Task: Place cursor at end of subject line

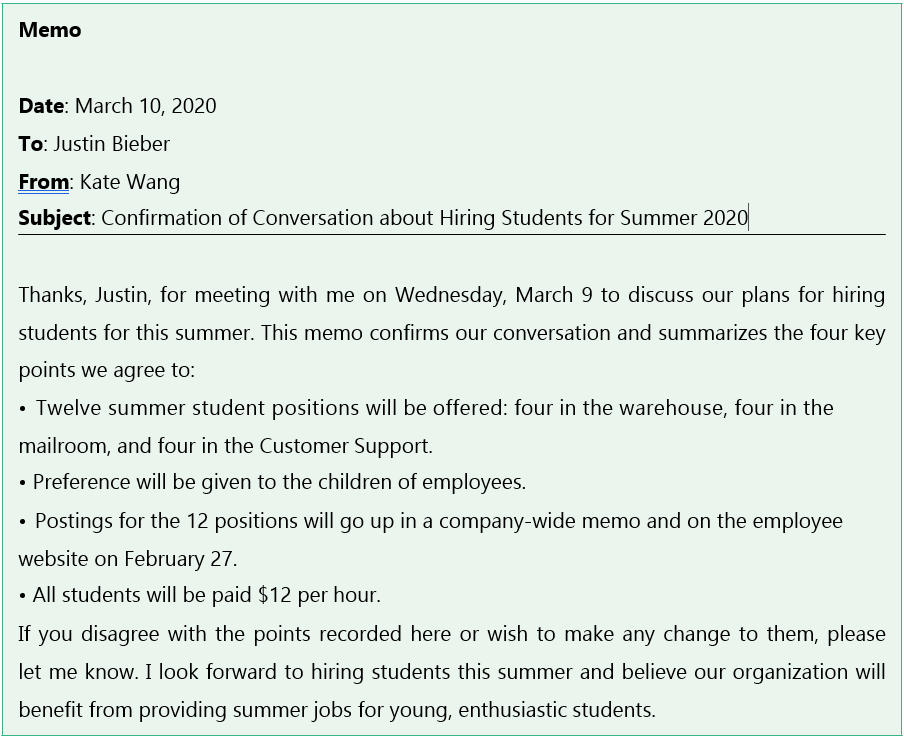Action: pos(749,218)
